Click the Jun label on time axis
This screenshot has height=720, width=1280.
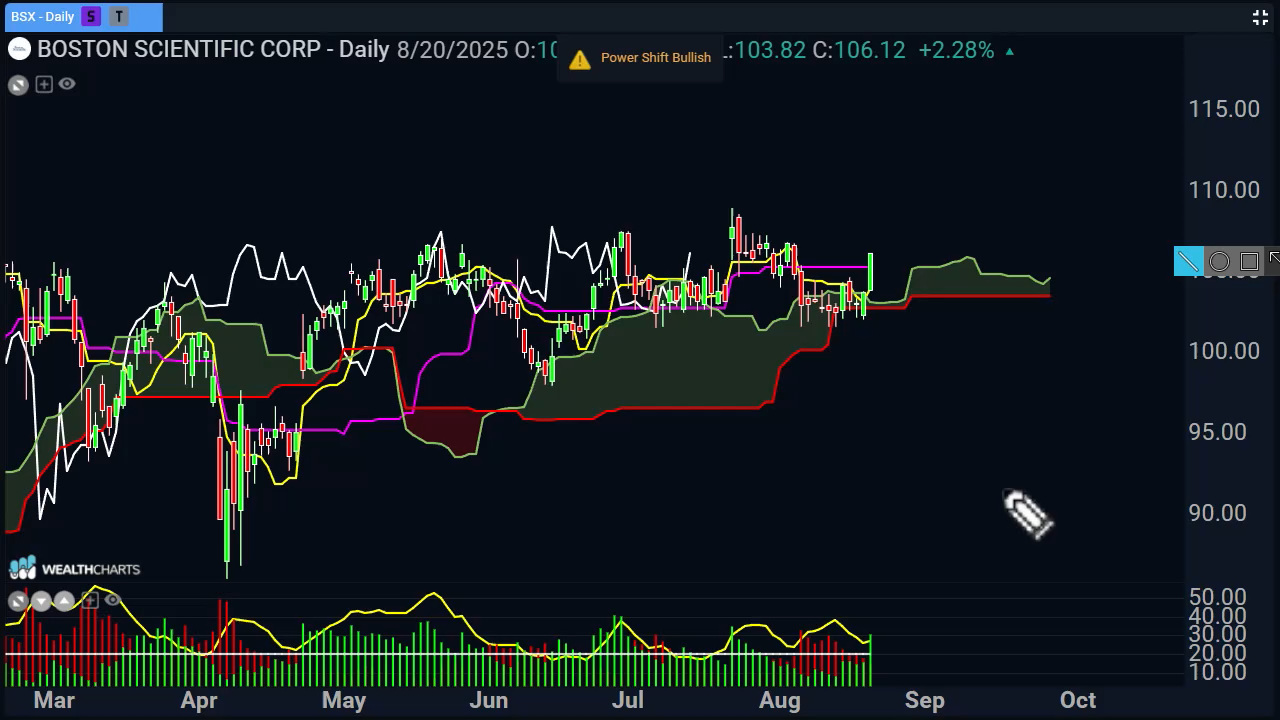point(489,700)
